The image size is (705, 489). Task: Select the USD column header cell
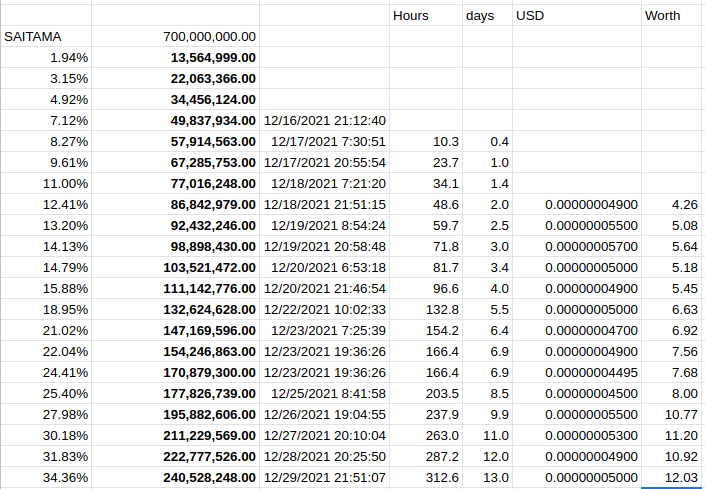pyautogui.click(x=577, y=15)
